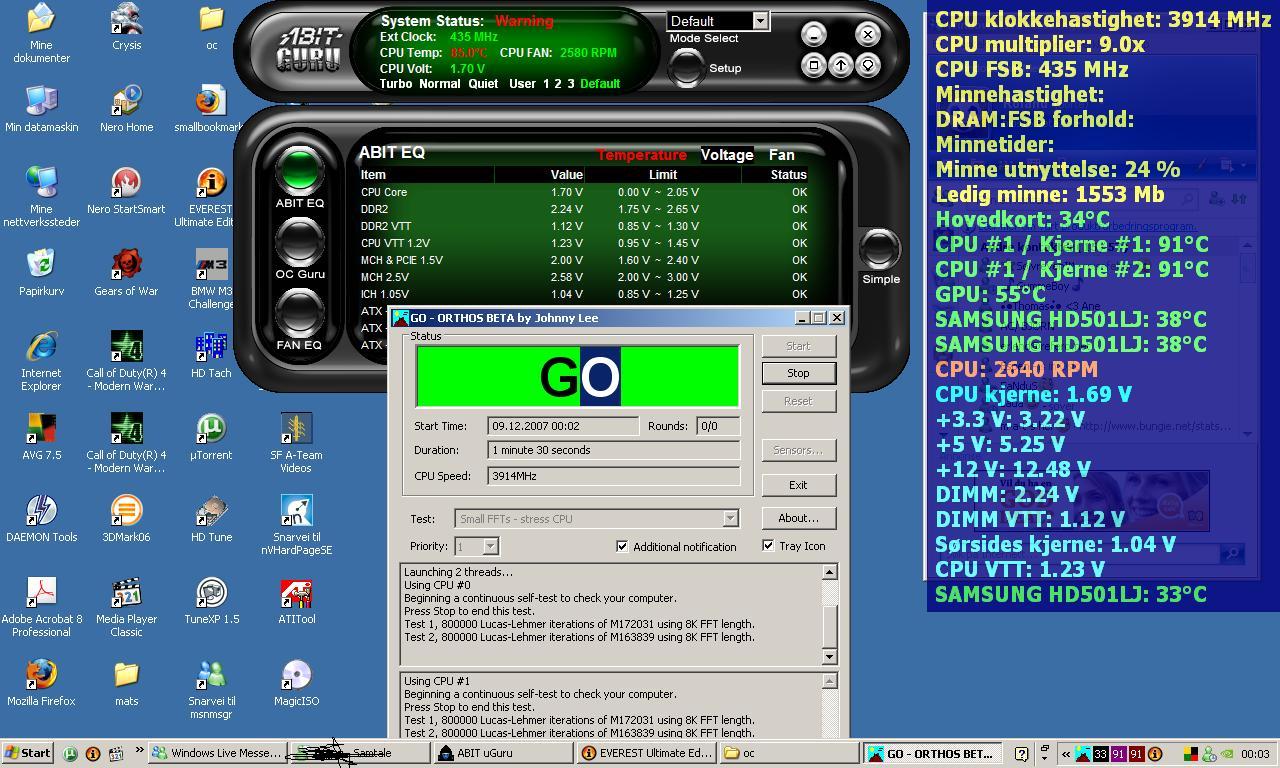Open BMW M3 Challenge shortcut
This screenshot has height=768, width=1280.
click(x=211, y=279)
